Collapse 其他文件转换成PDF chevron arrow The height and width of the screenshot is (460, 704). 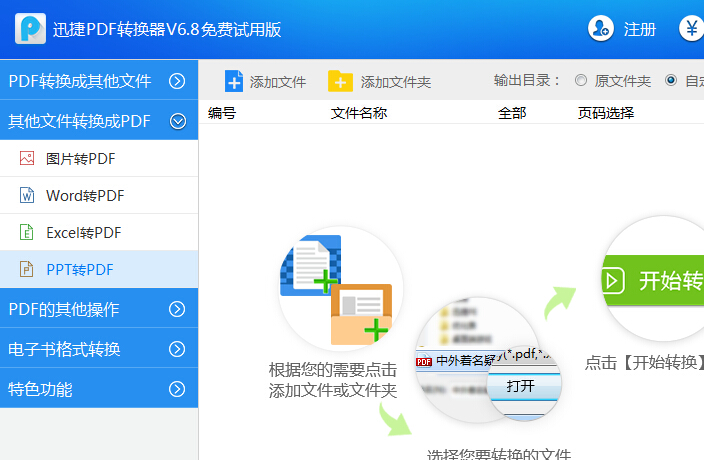[178, 121]
